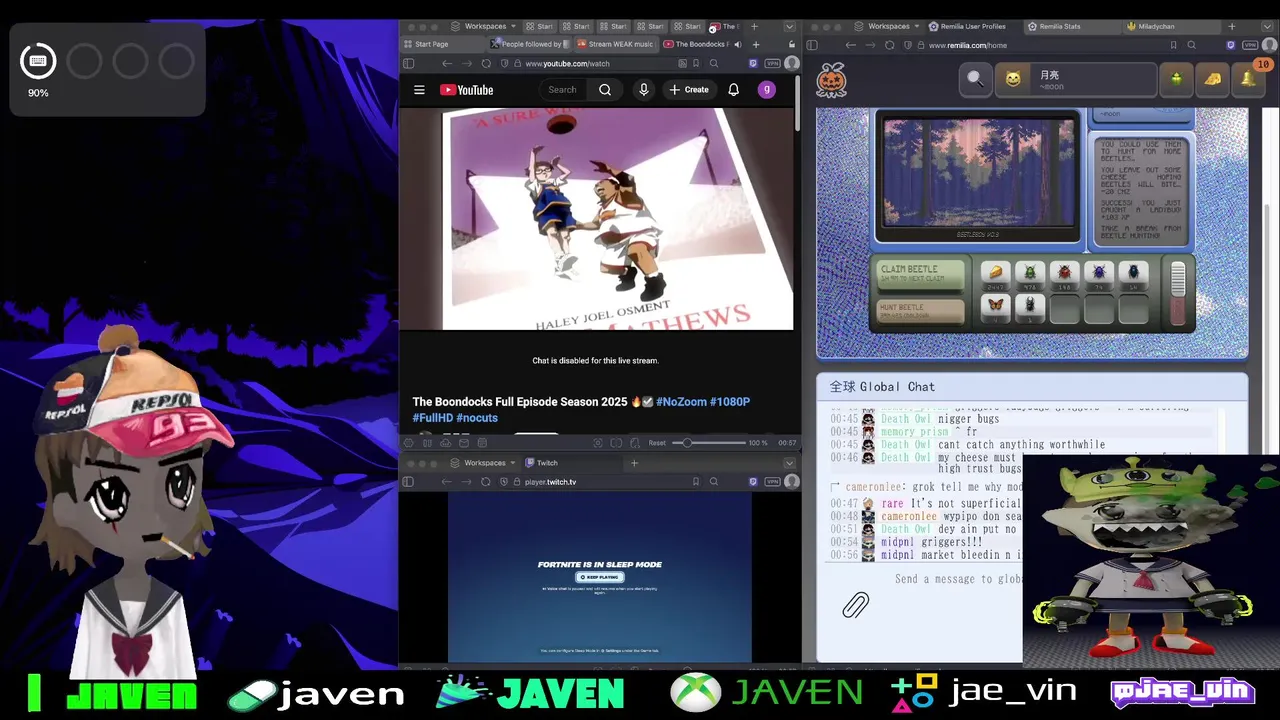1280x720 pixels.
Task: Click the YouTube Create button
Action: coord(689,90)
